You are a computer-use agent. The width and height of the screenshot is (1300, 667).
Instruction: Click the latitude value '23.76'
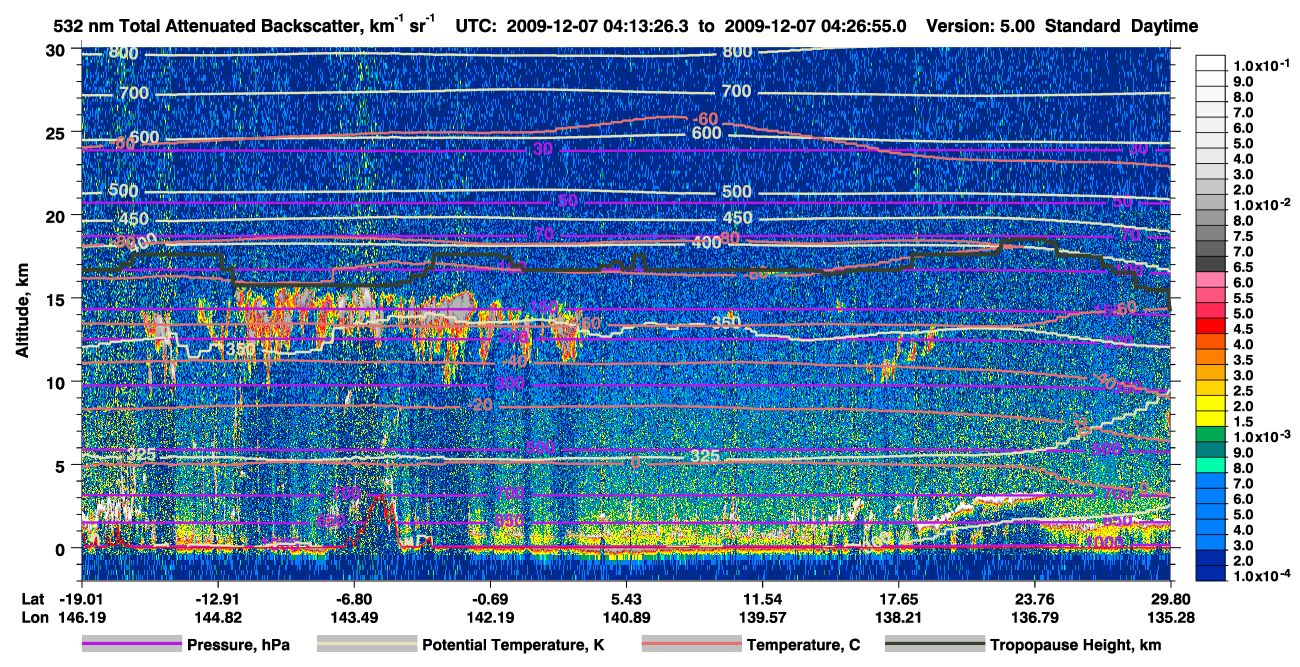pyautogui.click(x=1034, y=599)
